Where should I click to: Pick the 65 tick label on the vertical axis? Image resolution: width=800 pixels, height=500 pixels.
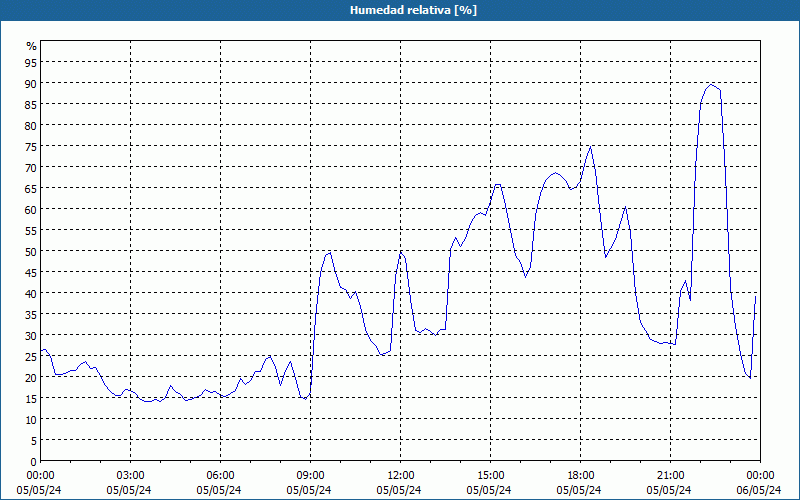31,188
